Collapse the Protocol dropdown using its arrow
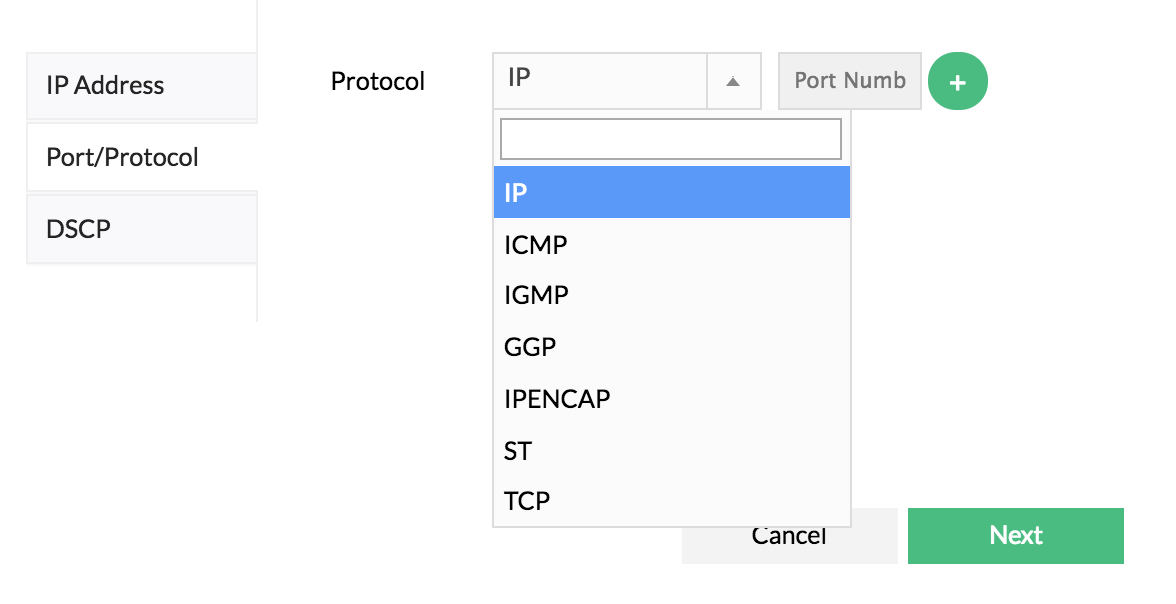Screen dimensions: 1176x604 [733, 81]
